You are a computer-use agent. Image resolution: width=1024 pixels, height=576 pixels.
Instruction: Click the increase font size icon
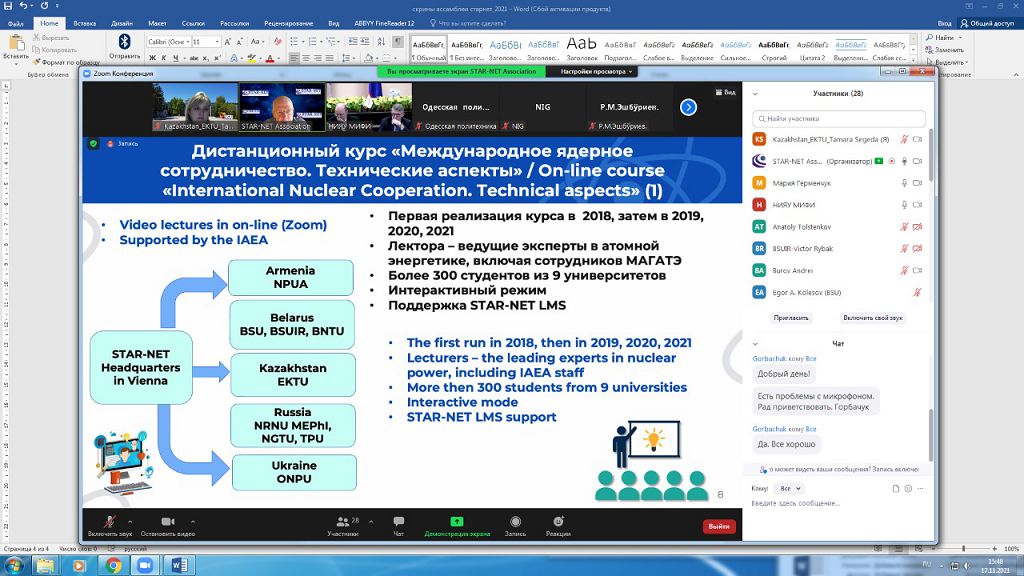[x=228, y=42]
